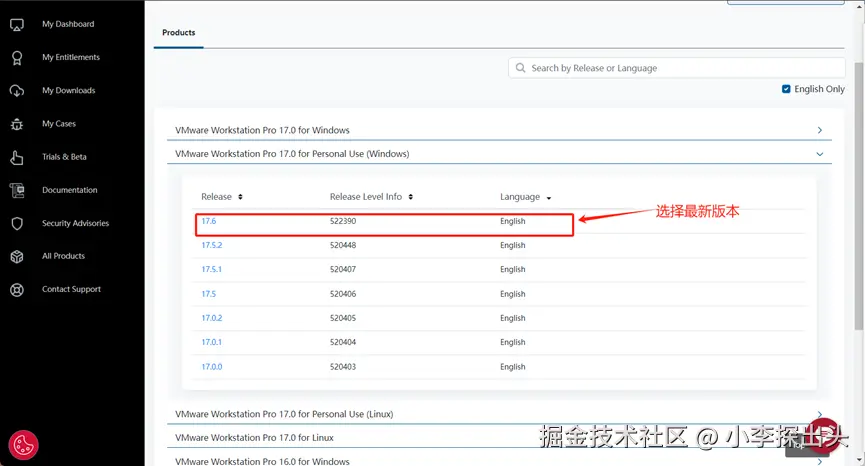
Task: Sort by Release Level Info arrows
Action: click(411, 197)
